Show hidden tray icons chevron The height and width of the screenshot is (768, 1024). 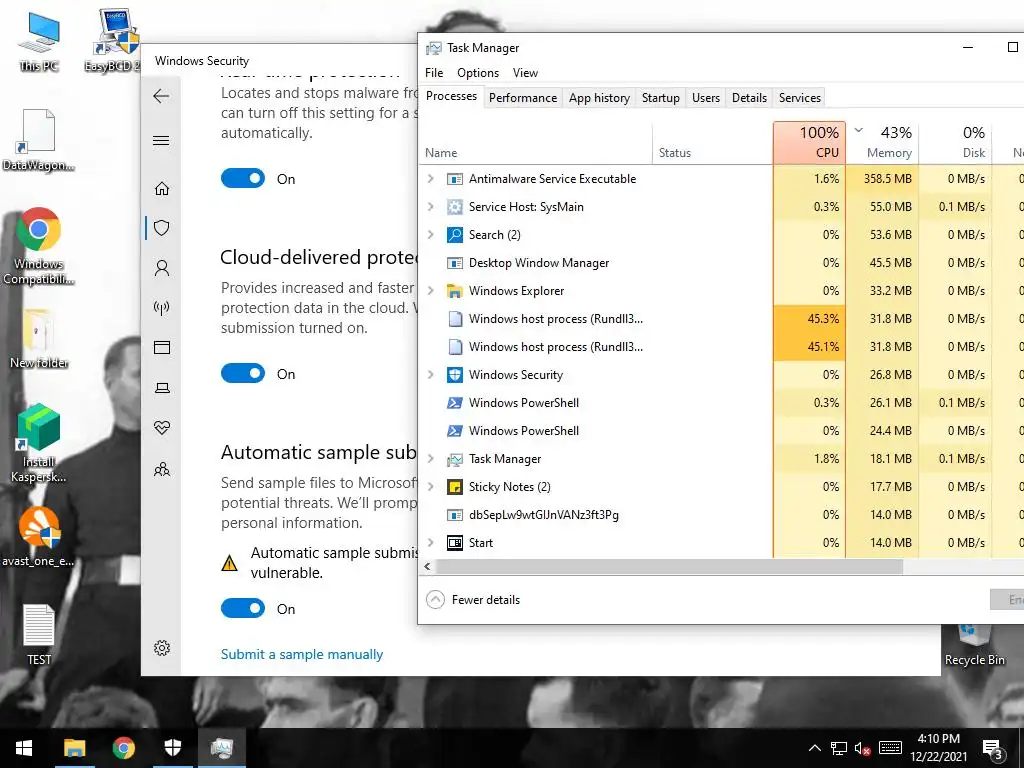[x=814, y=748]
